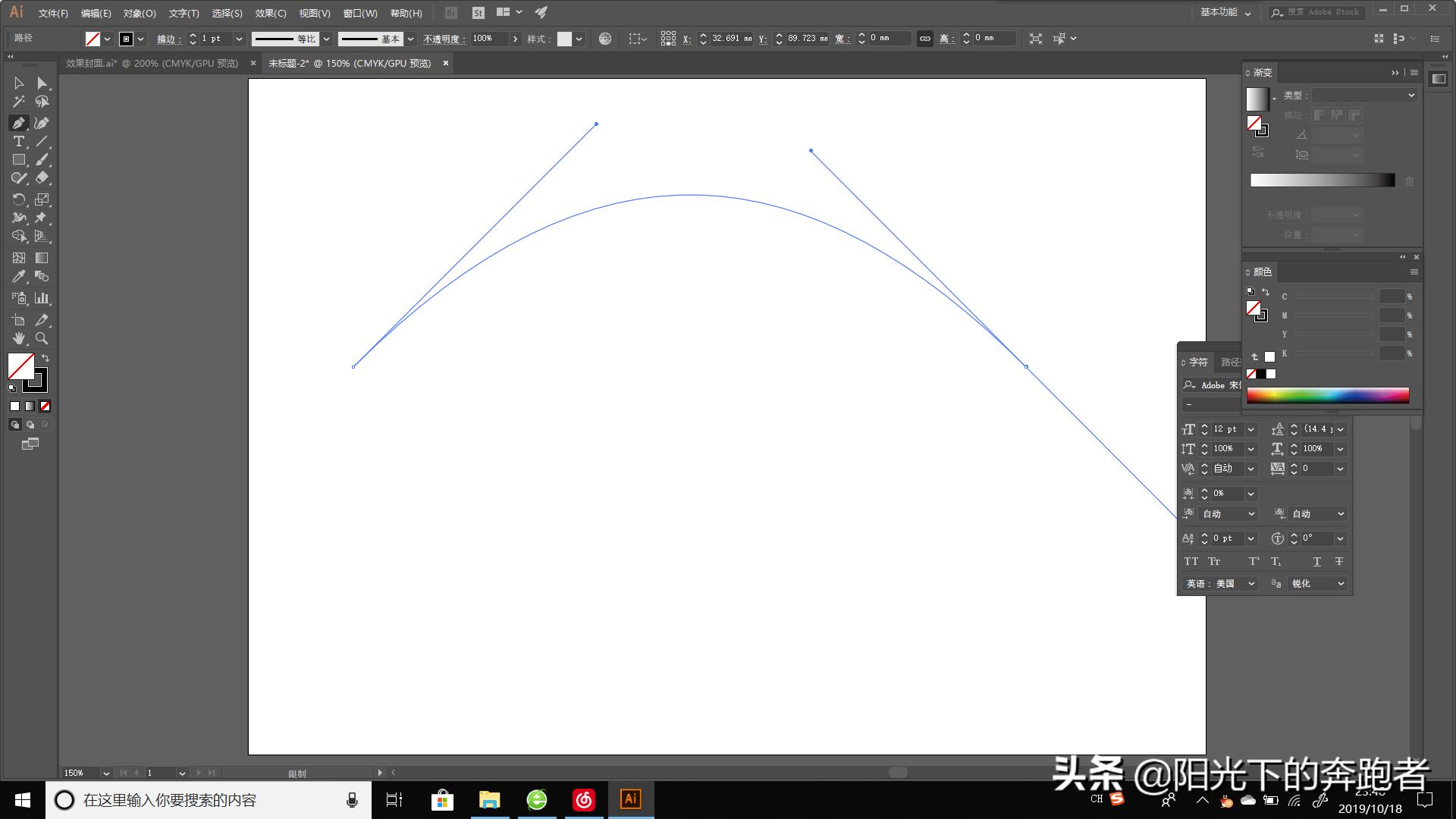
Task: Open the font size dropdown showing 12 pt
Action: tap(1251, 429)
